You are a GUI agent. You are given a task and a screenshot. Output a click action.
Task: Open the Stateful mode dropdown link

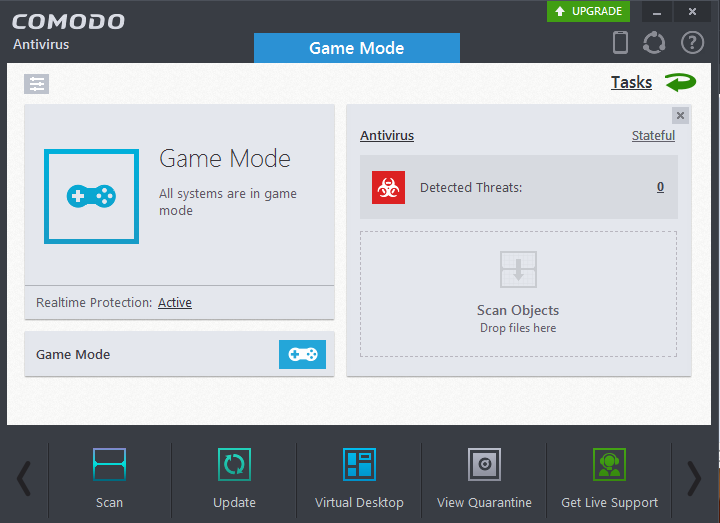(653, 136)
